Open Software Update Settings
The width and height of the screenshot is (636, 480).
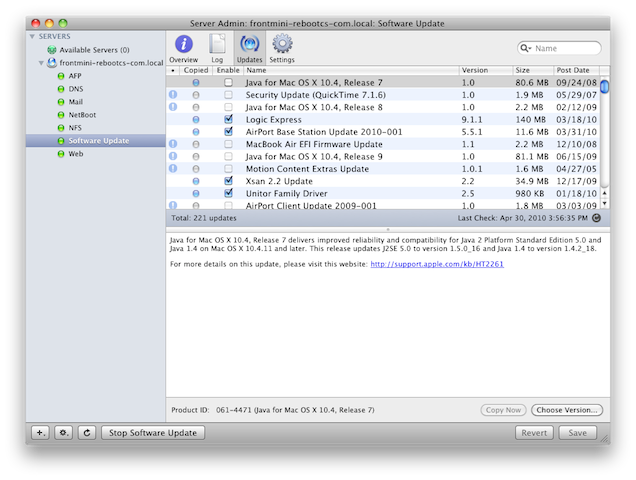coord(282,47)
